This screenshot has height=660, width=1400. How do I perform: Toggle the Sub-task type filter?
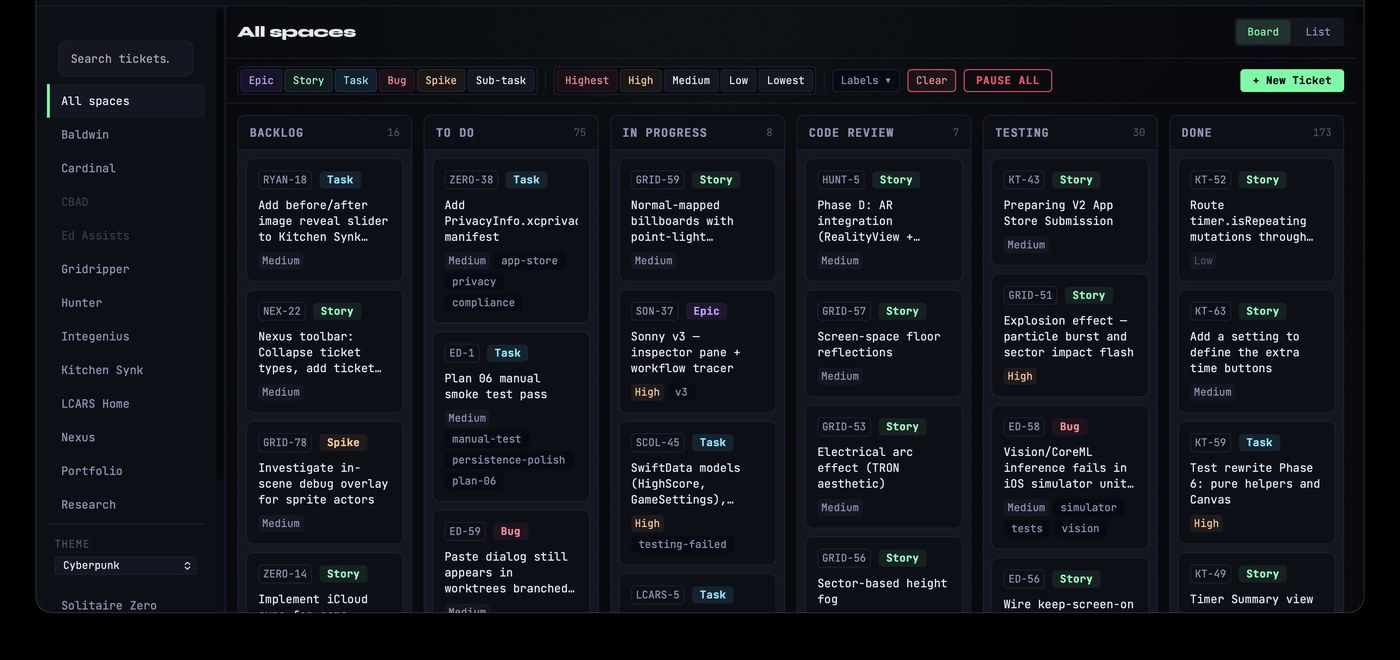[501, 81]
